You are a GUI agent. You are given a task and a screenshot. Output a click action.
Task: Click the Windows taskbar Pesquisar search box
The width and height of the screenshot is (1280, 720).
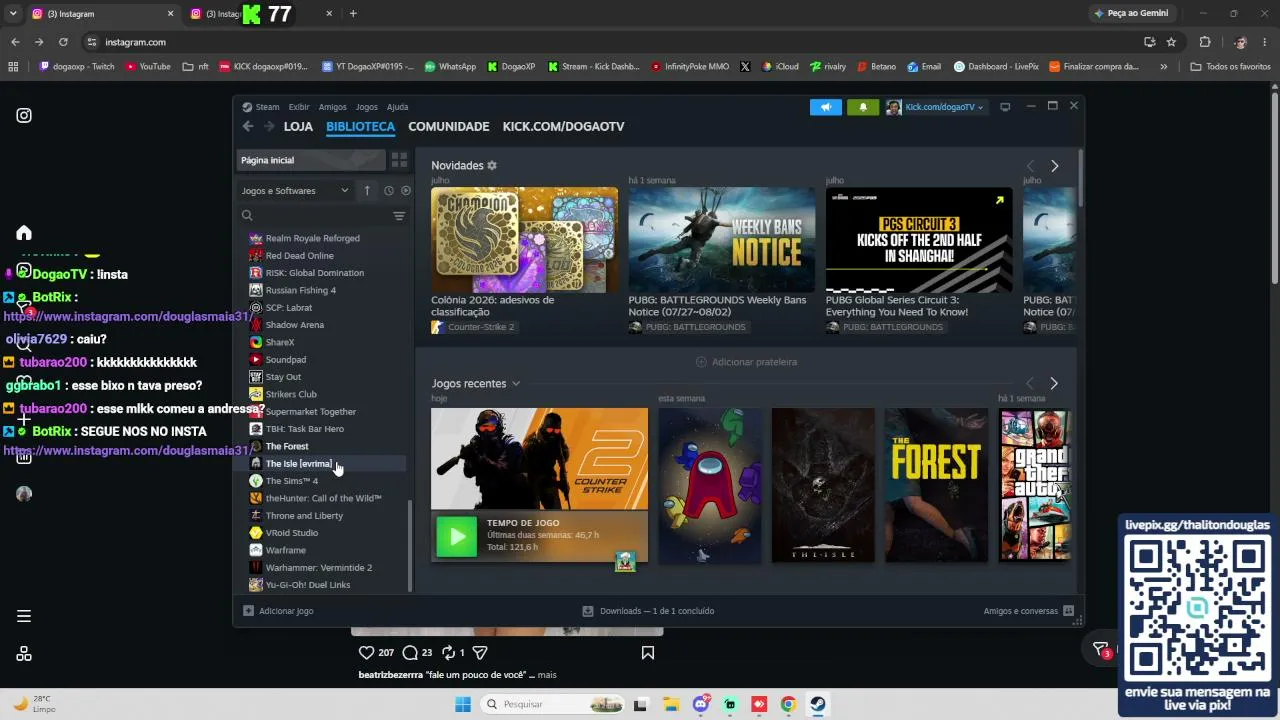coord(554,704)
